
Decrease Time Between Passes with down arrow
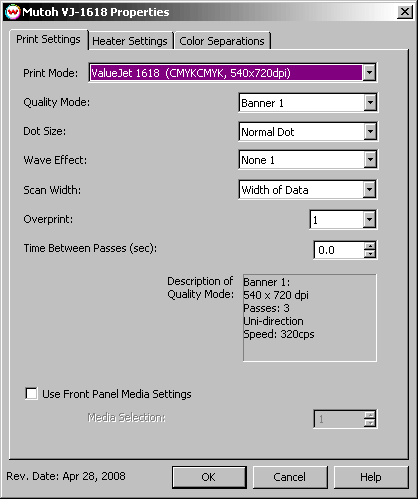(370, 254)
